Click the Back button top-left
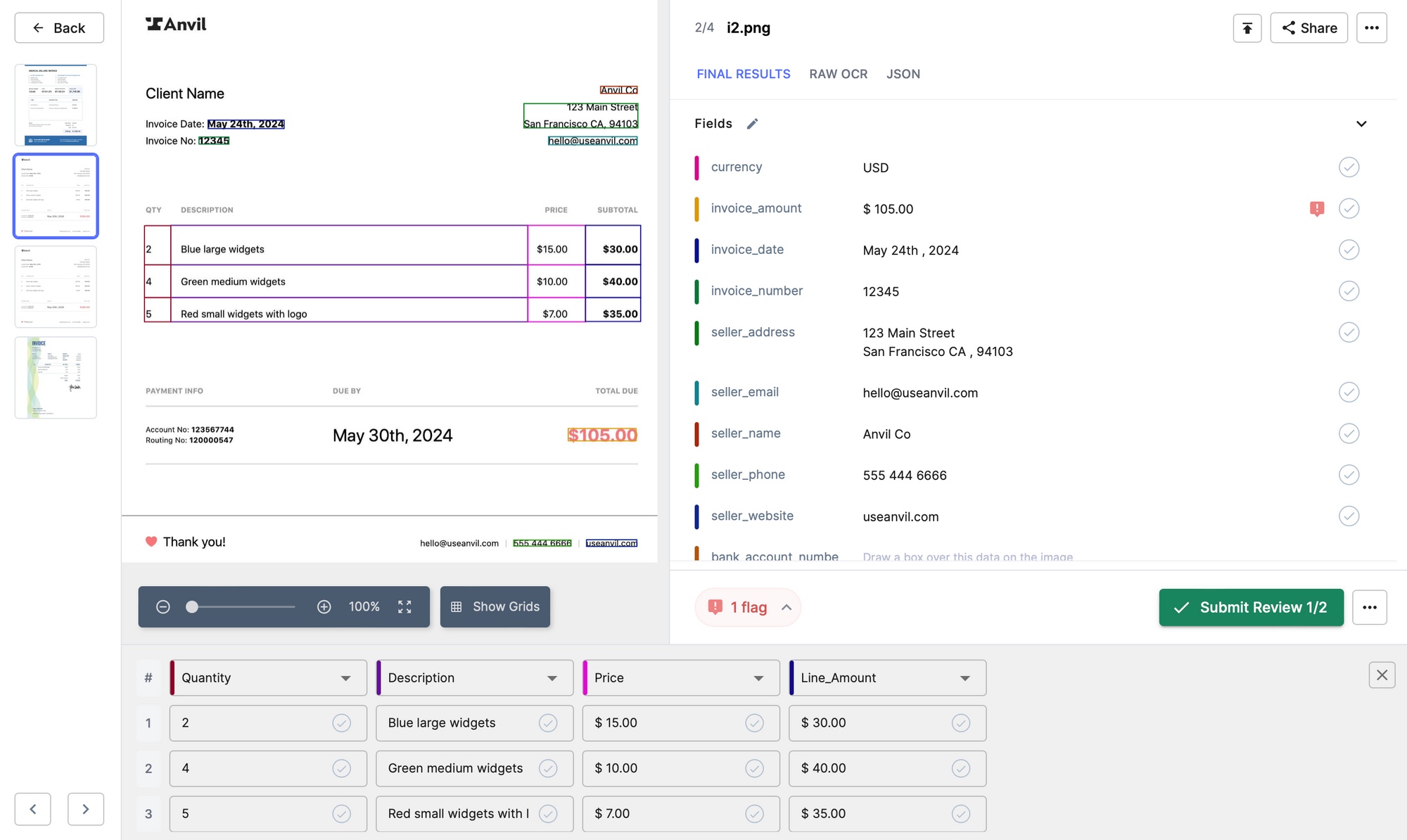 point(59,27)
